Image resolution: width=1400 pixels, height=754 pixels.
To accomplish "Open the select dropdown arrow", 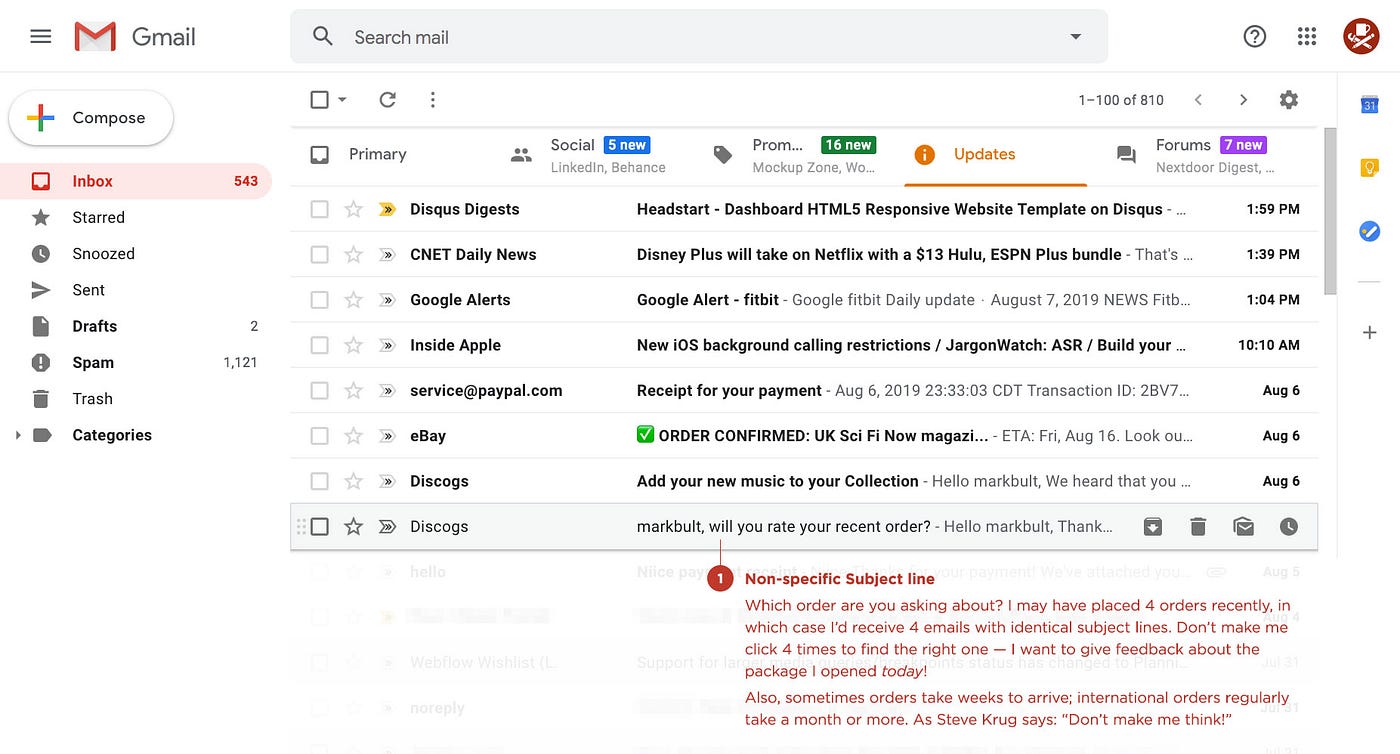I will click(343, 100).
